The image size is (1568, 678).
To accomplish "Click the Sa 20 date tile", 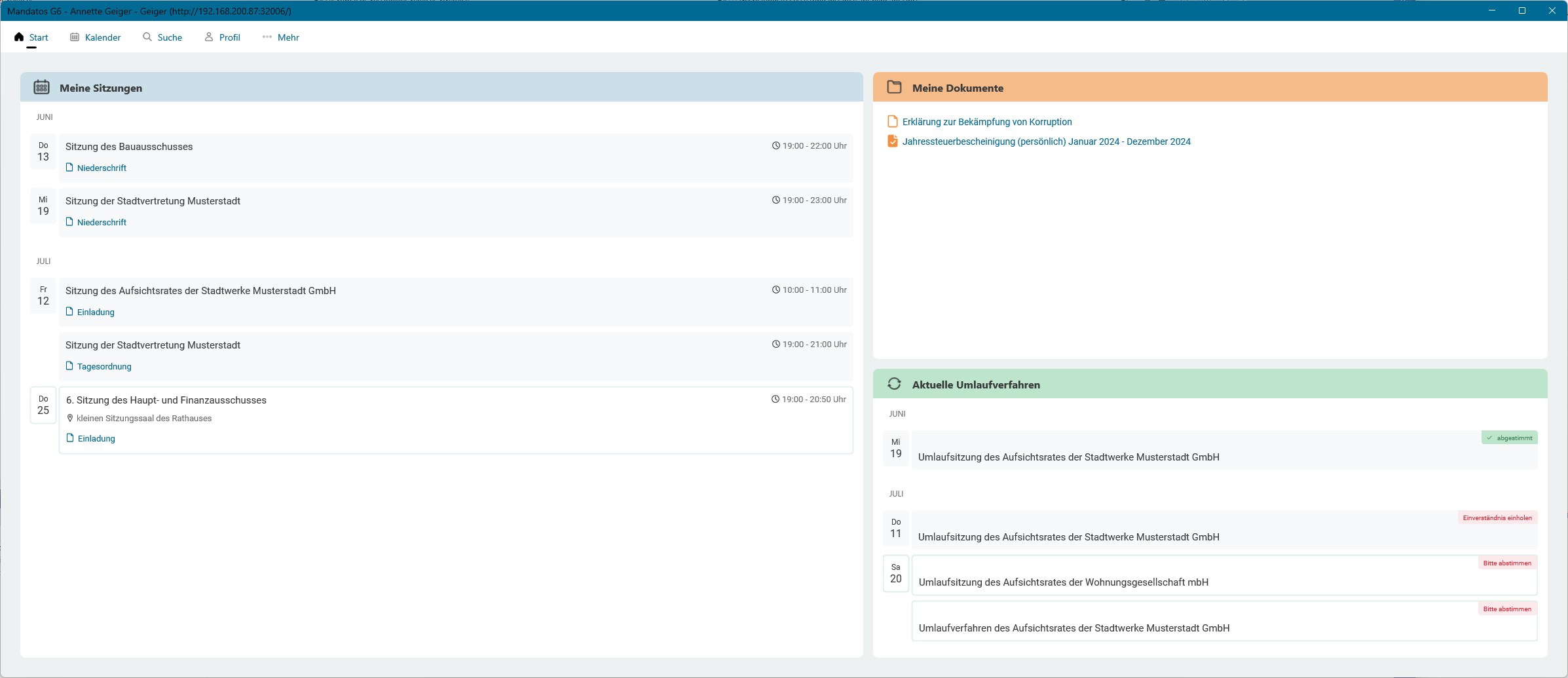I will (x=895, y=573).
